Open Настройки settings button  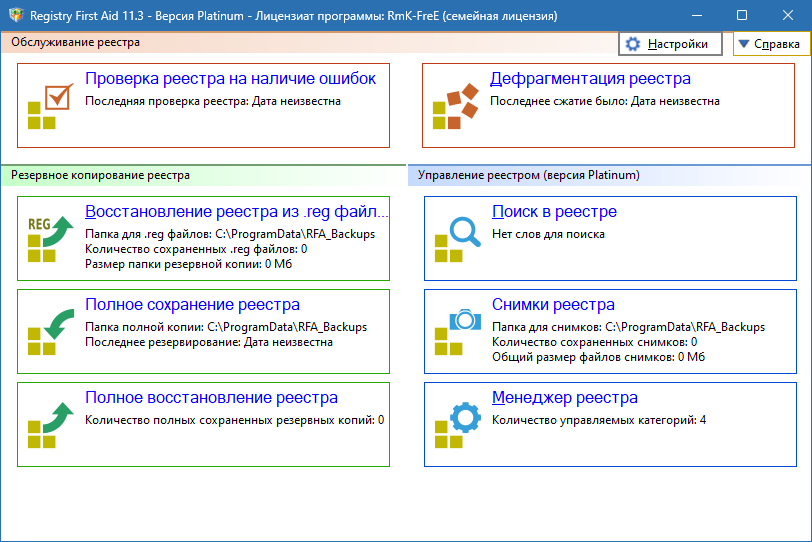pyautogui.click(x=670, y=44)
